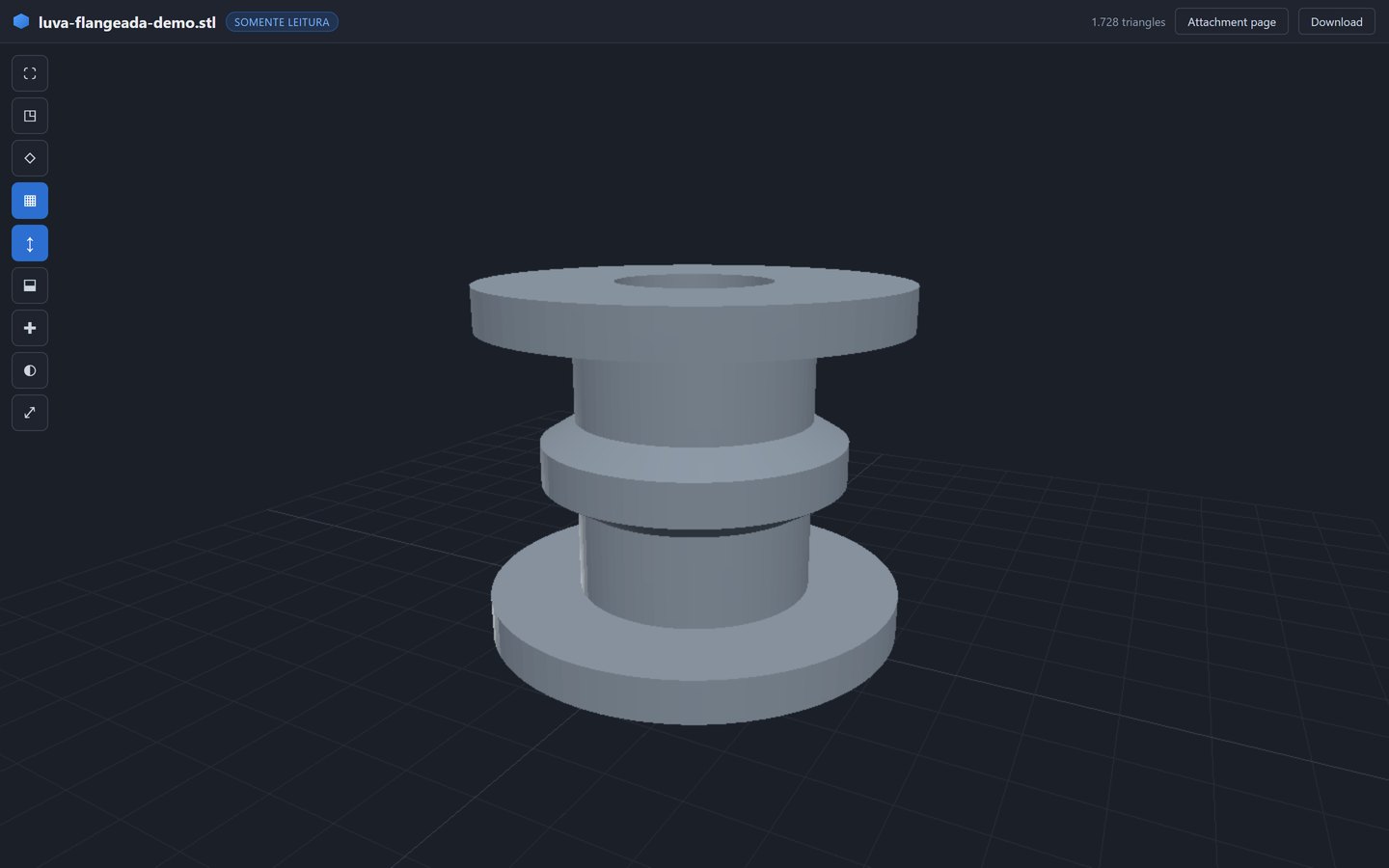Click the dashed-corner fit-to-view icon
This screenshot has height=868, width=1389.
point(30,73)
